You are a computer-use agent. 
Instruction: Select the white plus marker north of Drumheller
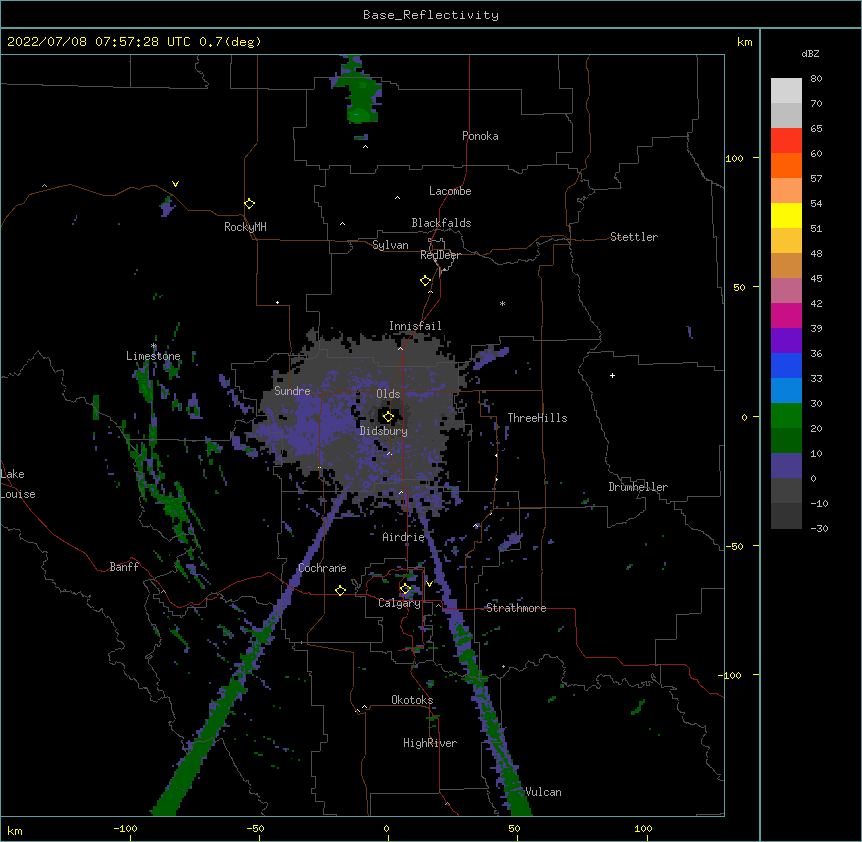[612, 375]
